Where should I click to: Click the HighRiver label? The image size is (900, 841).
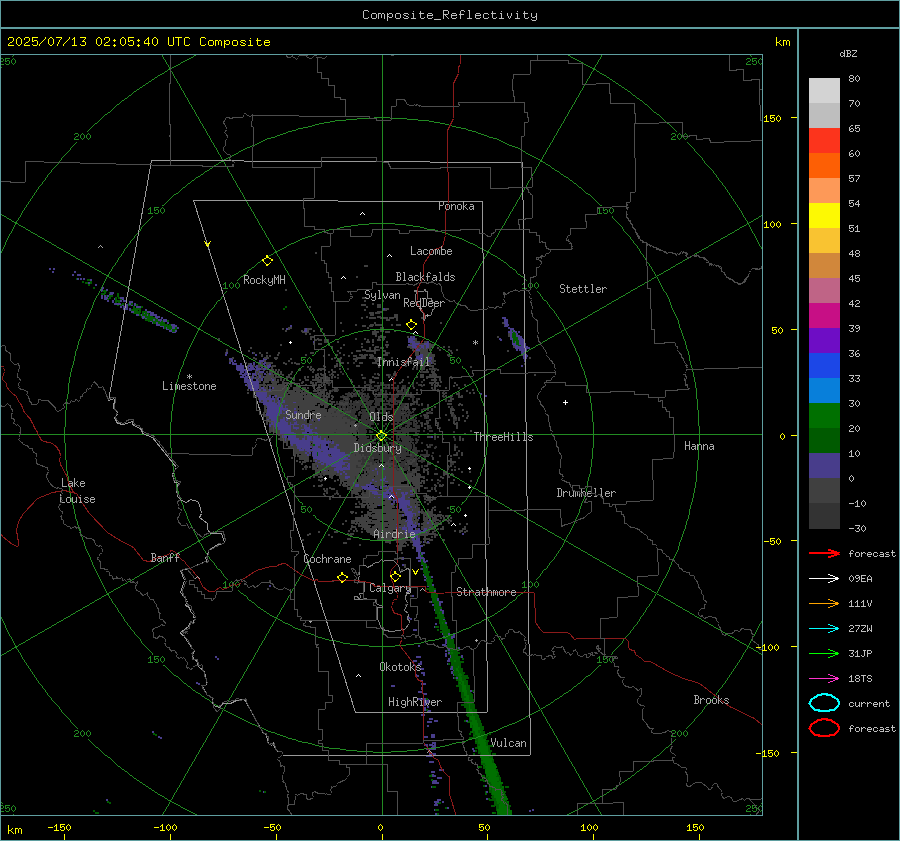[x=415, y=702]
